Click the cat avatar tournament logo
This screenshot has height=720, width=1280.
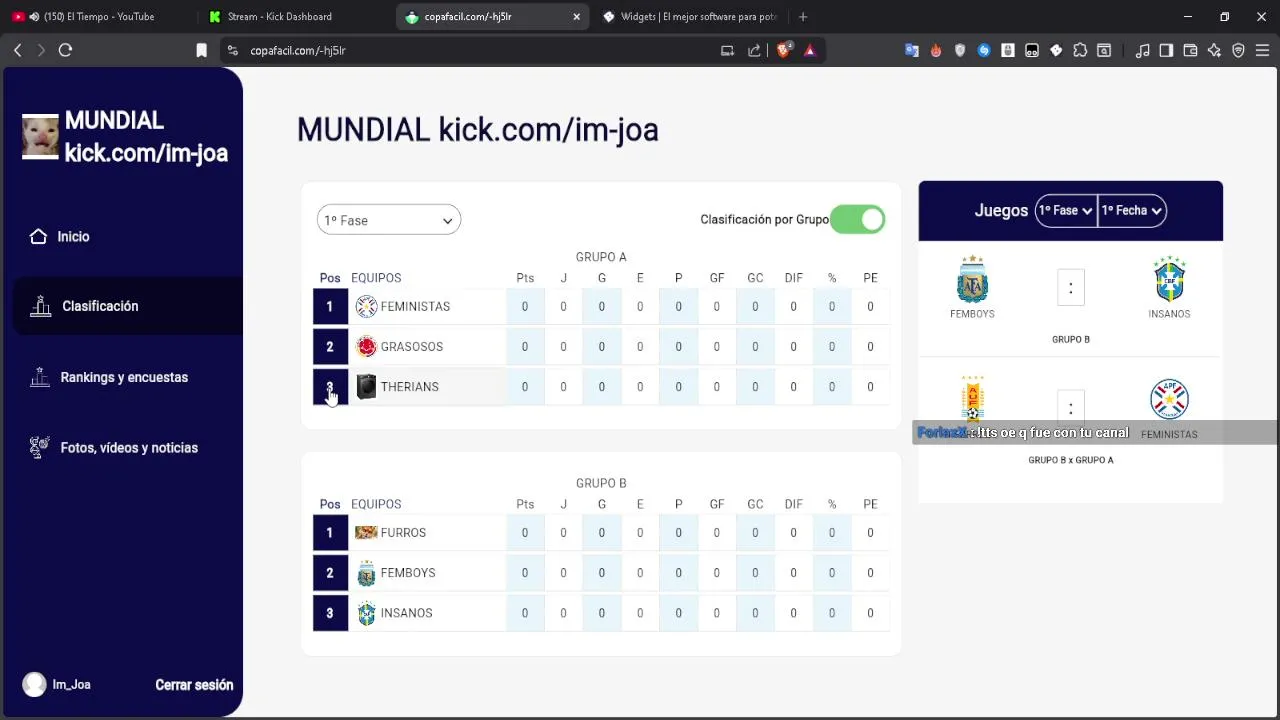tap(41, 137)
